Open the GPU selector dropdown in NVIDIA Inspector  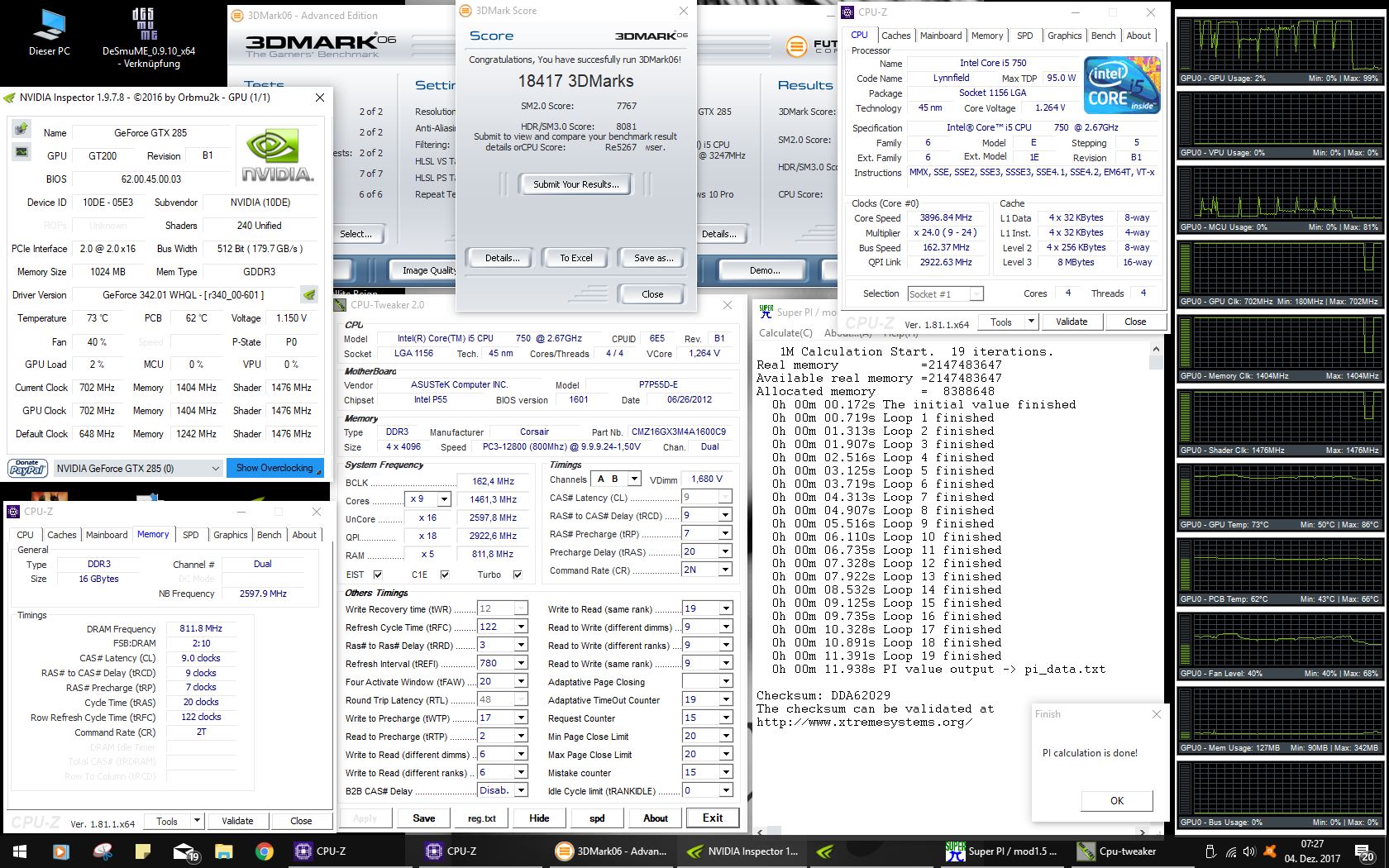point(215,468)
